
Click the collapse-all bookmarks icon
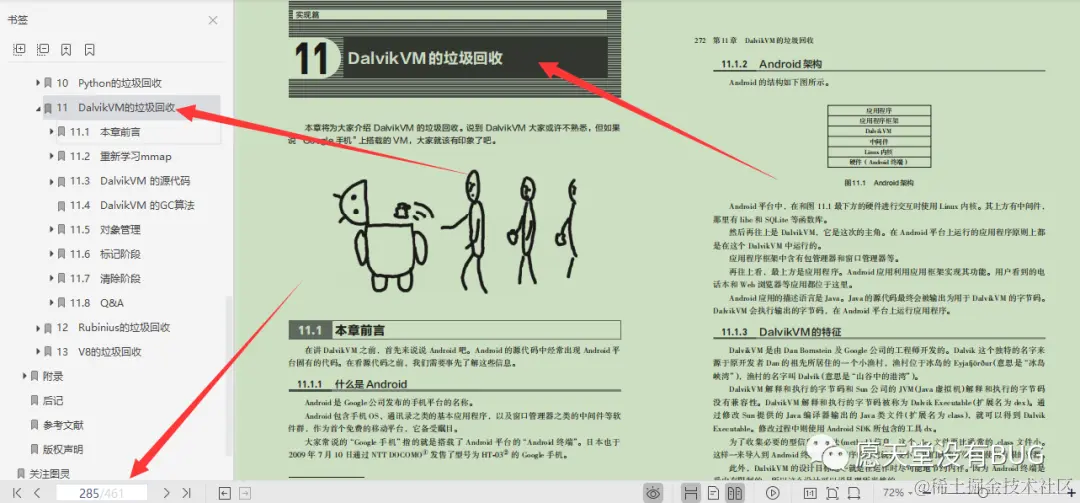click(43, 50)
